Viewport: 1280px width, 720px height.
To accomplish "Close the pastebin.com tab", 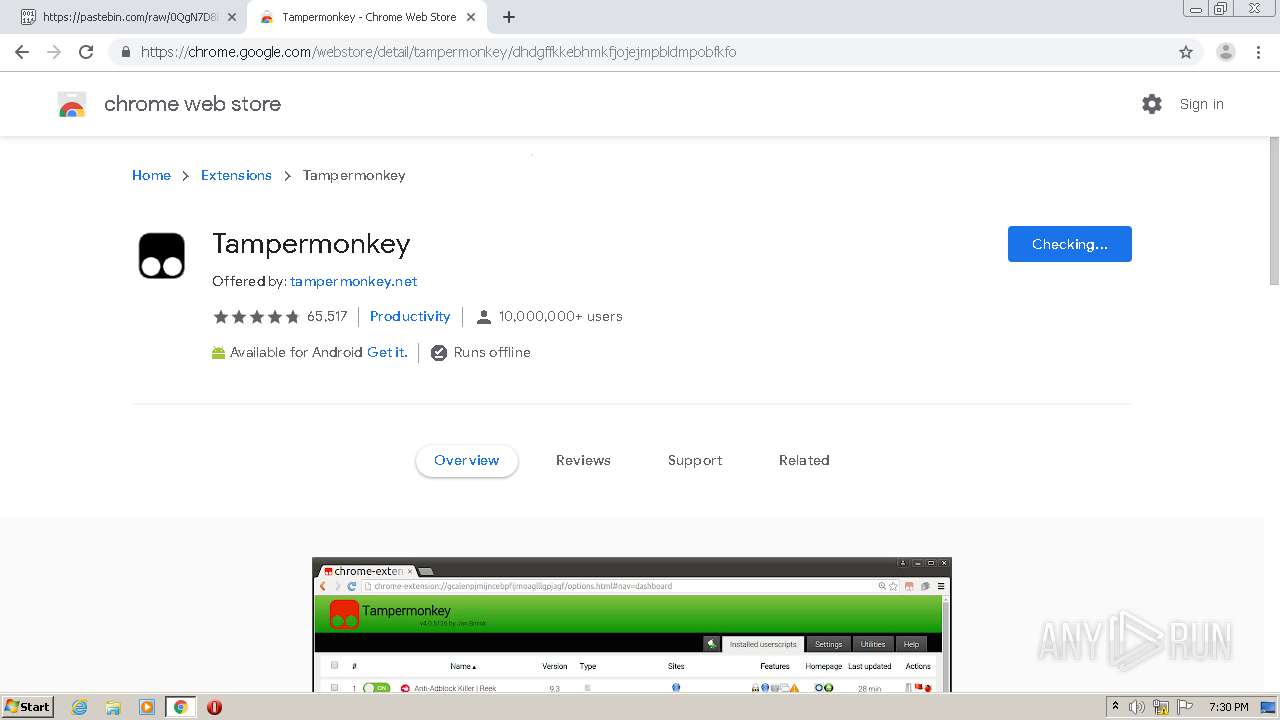I will click(232, 17).
